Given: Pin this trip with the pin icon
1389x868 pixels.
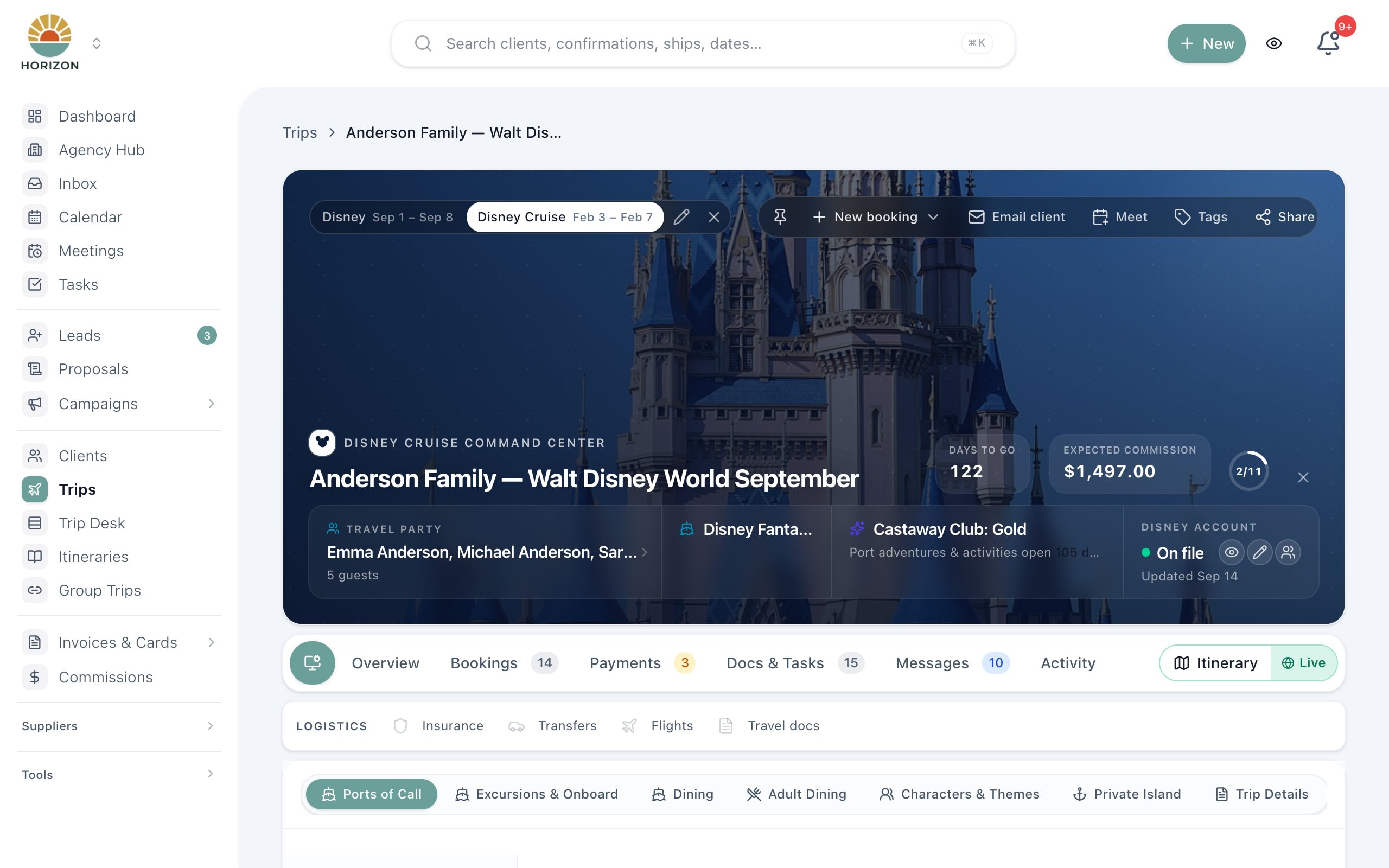Looking at the screenshot, I should [780, 217].
